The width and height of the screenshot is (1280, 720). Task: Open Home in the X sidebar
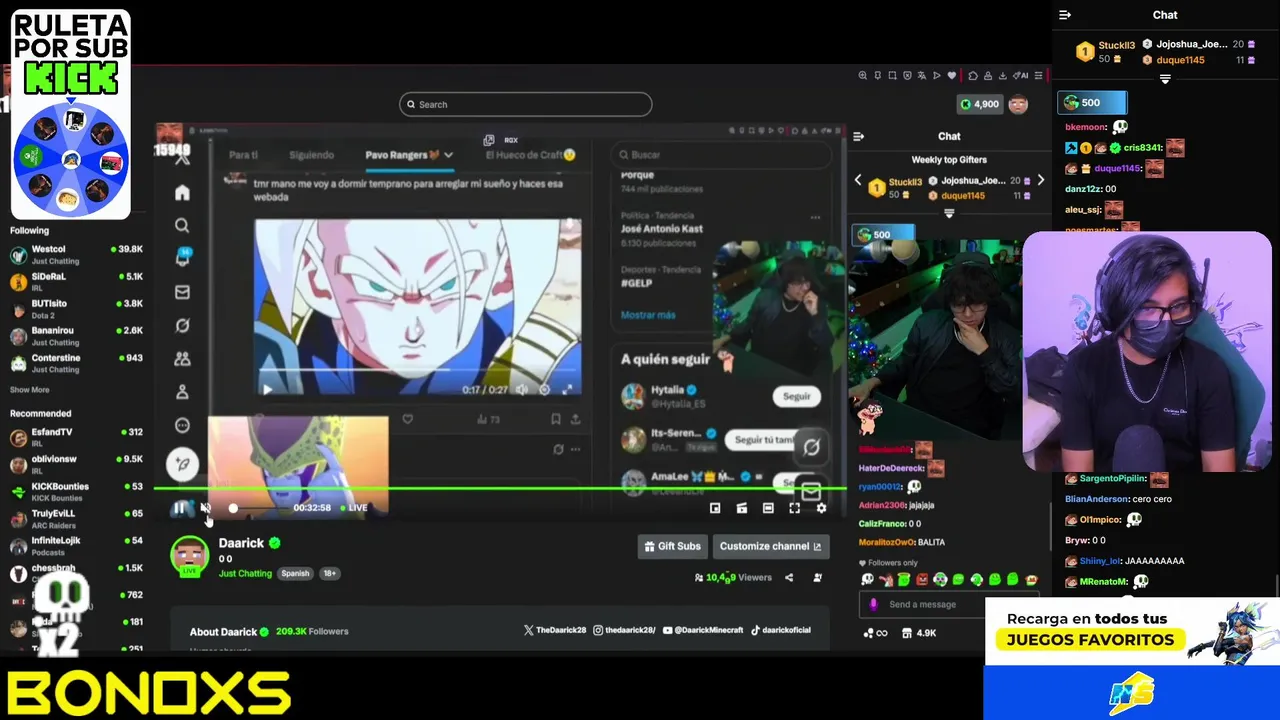[182, 192]
